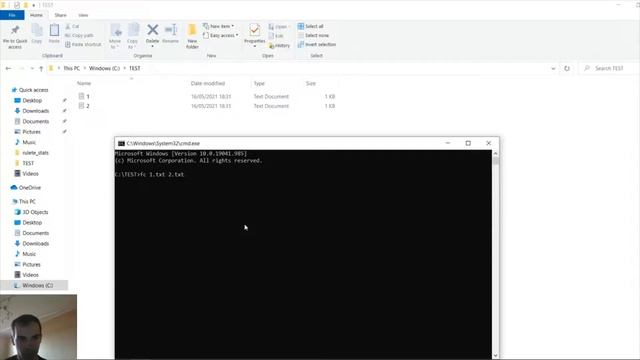Image resolution: width=640 pixels, height=360 pixels.
Task: Select This PC in navigation pane
Action: tap(27, 202)
